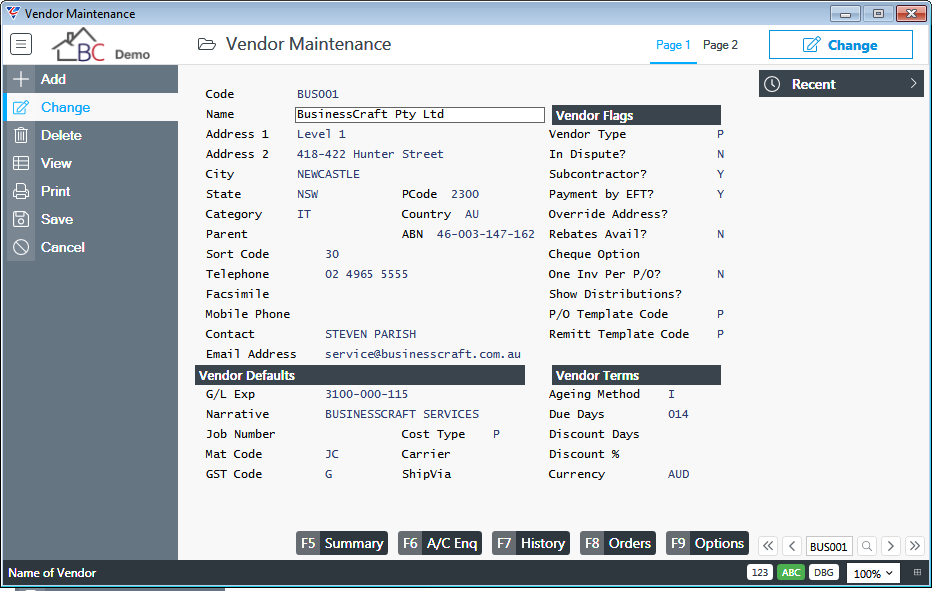Viewport: 939px width, 591px height.
Task: Click the Sort Code value 30
Action: [x=332, y=254]
